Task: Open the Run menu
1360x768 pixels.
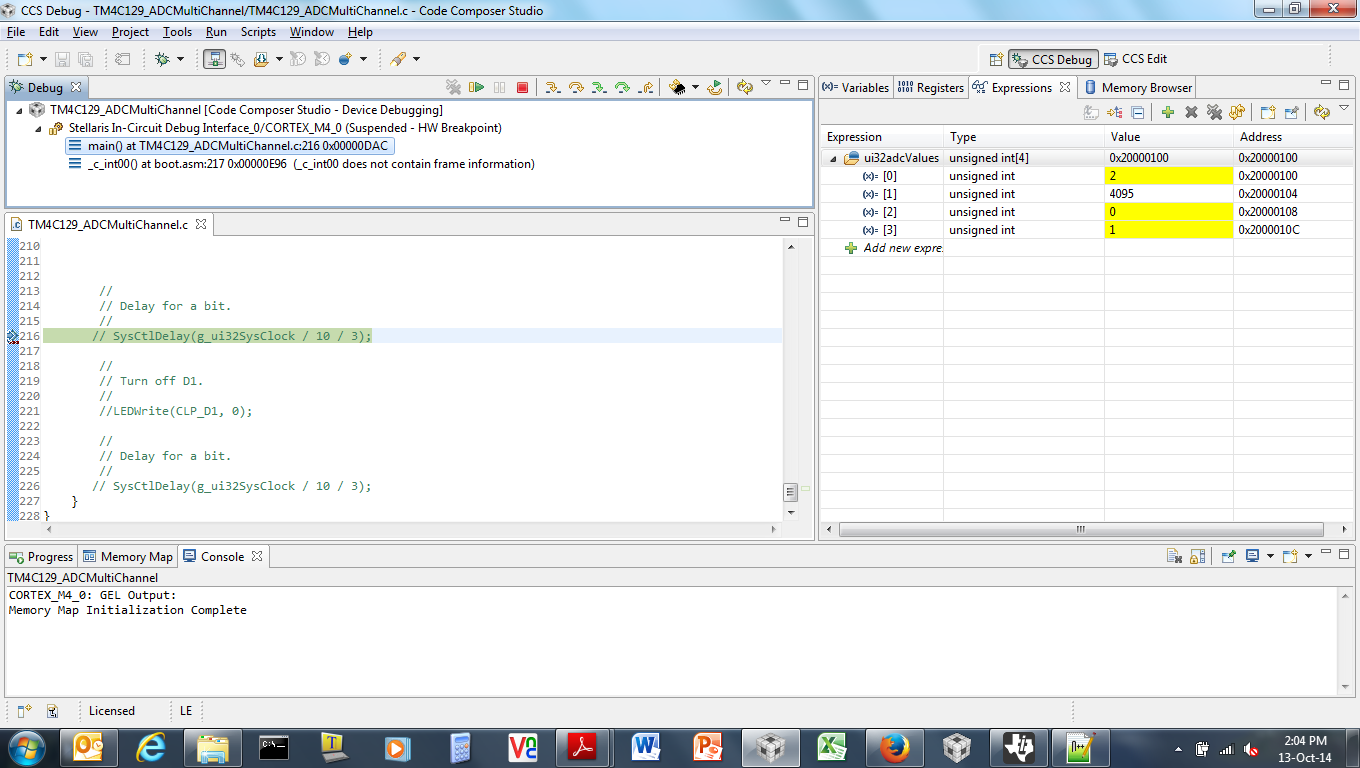Action: [216, 32]
